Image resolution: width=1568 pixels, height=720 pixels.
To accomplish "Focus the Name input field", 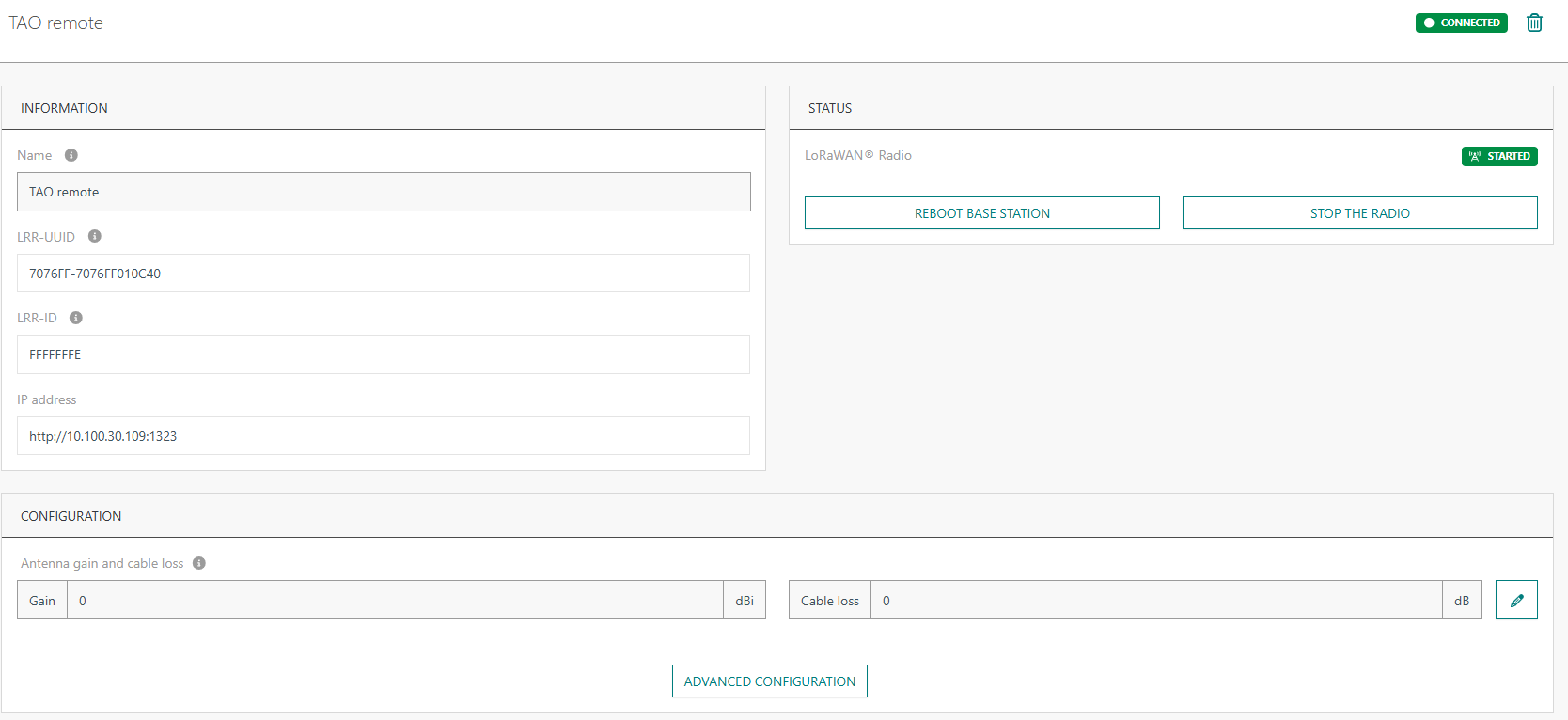I will pyautogui.click(x=384, y=192).
